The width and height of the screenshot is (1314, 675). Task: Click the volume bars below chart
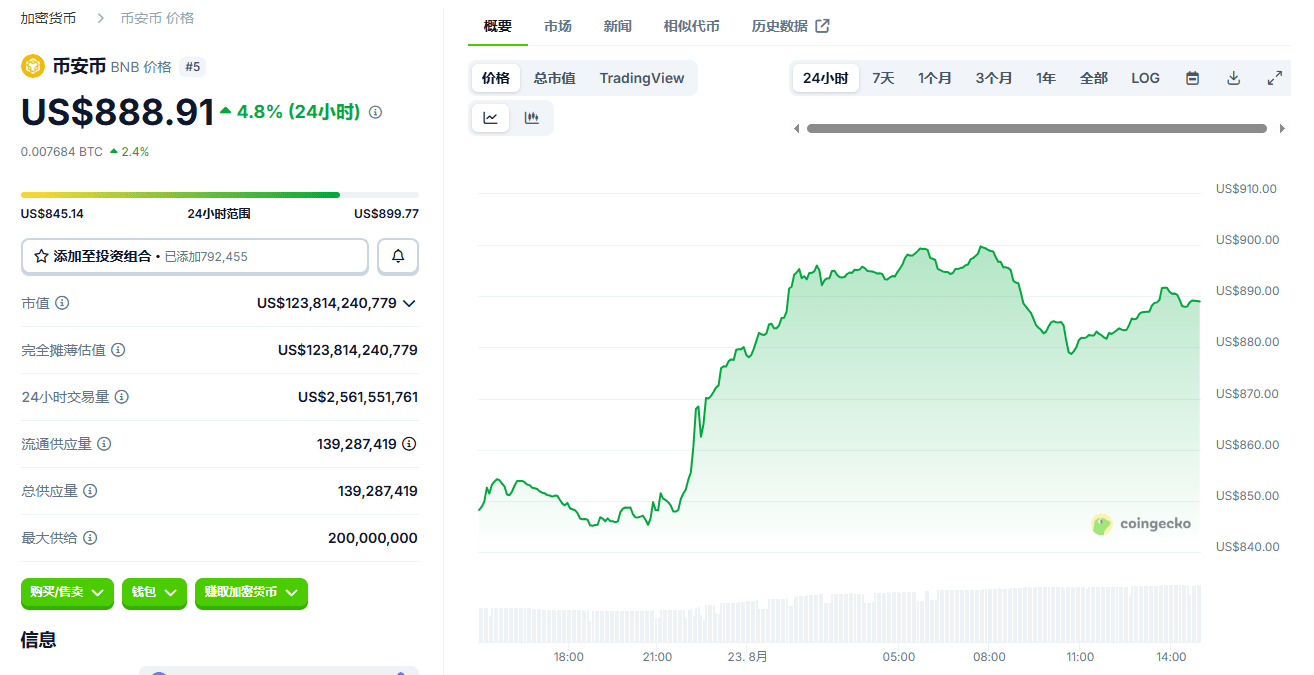[840, 615]
